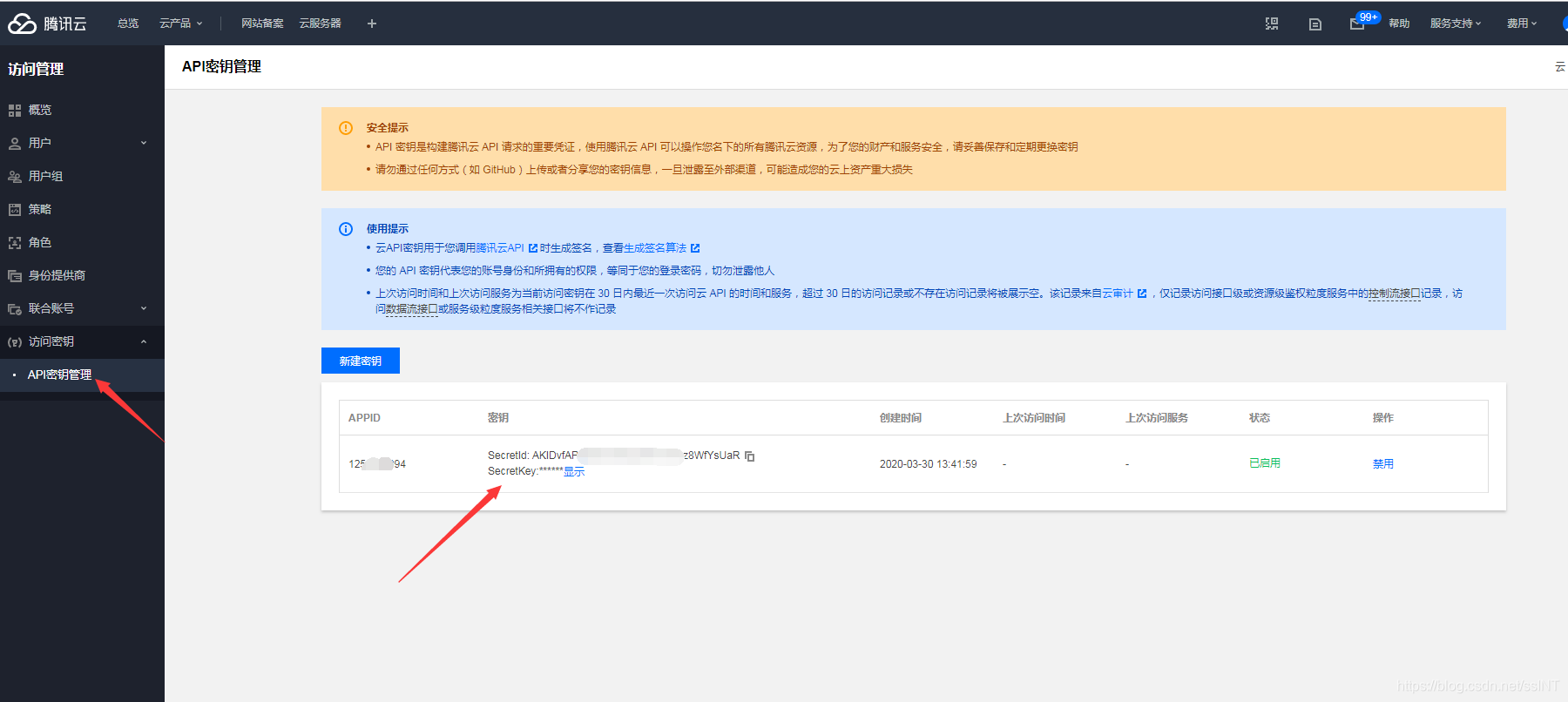Click the 状态 column header
This screenshot has height=702, width=1568.
pos(1260,418)
